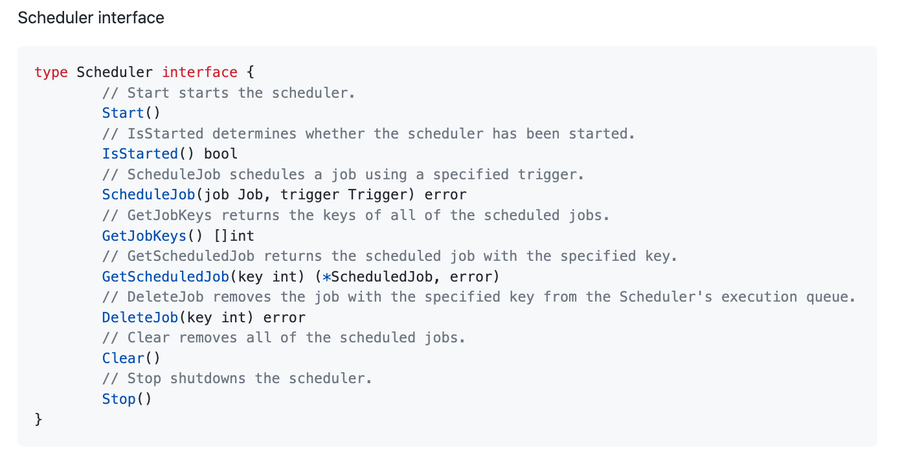Click the "bool" return type
Image resolution: width=900 pixels, height=466 pixels.
(221, 154)
